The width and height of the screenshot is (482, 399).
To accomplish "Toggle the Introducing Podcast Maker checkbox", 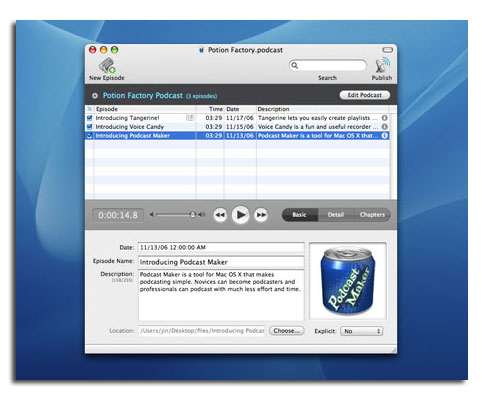I will click(x=89, y=136).
